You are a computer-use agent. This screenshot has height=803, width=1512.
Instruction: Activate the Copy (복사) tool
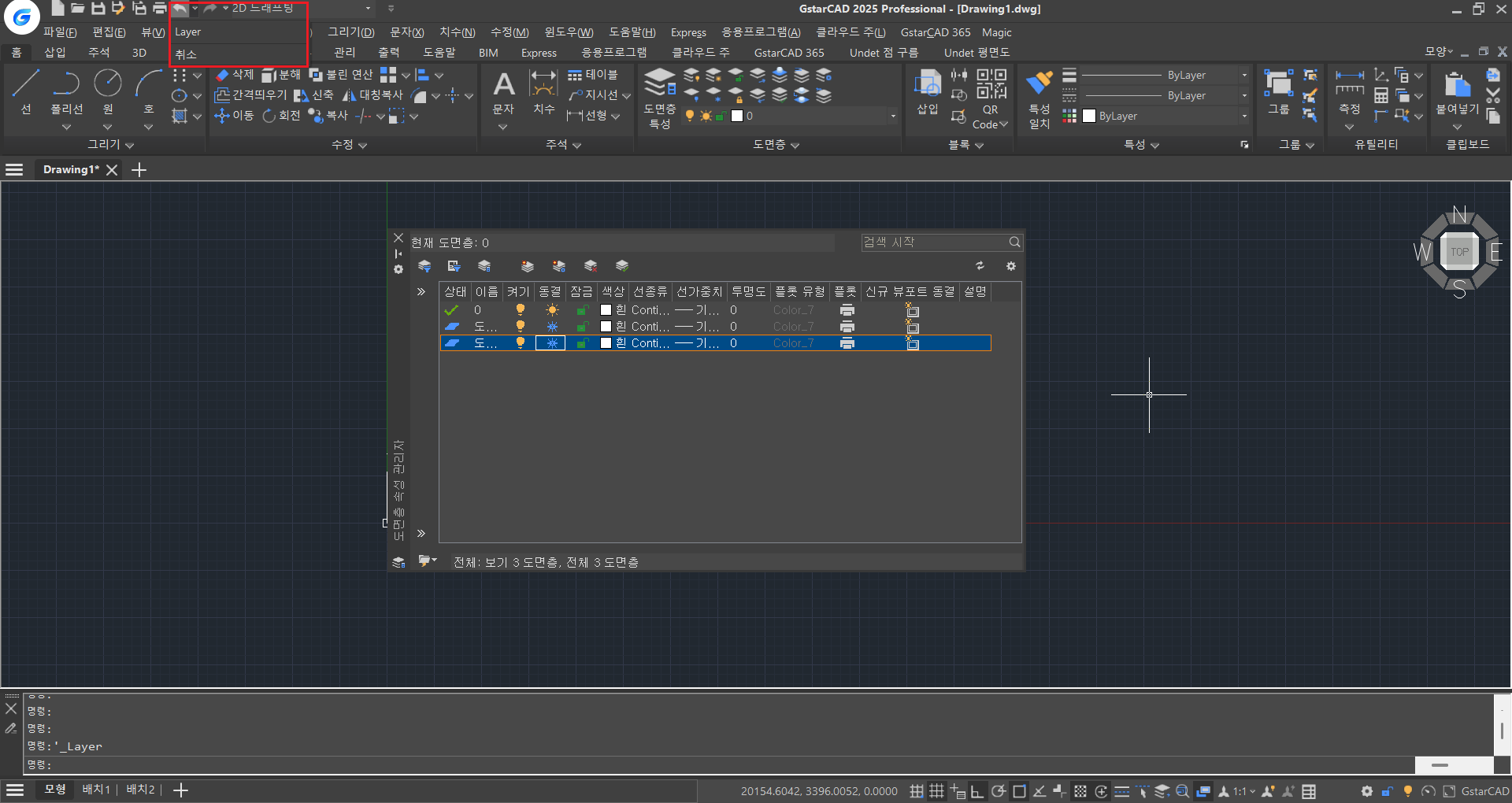click(x=328, y=116)
